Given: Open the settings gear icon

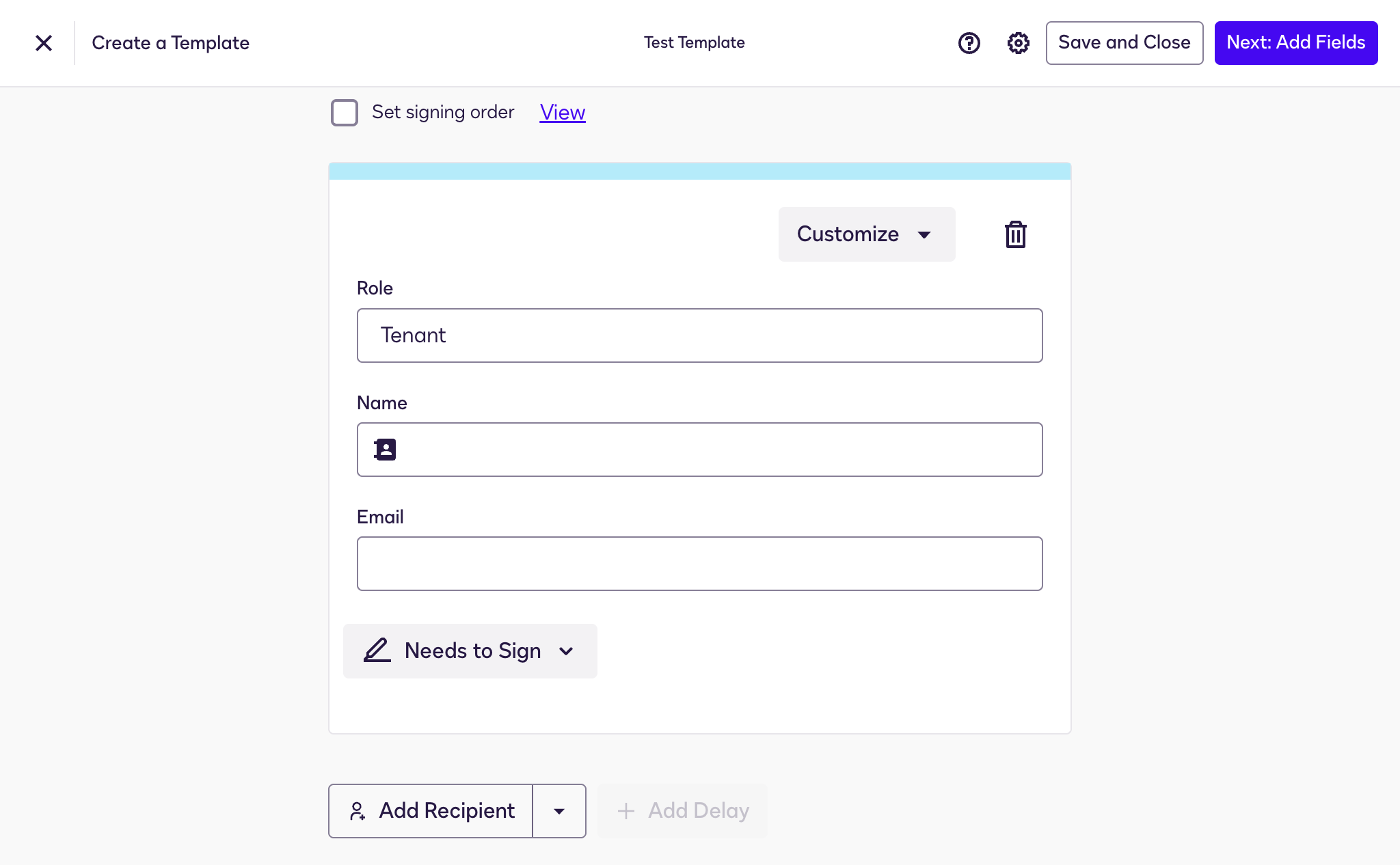Looking at the screenshot, I should click(x=1018, y=43).
